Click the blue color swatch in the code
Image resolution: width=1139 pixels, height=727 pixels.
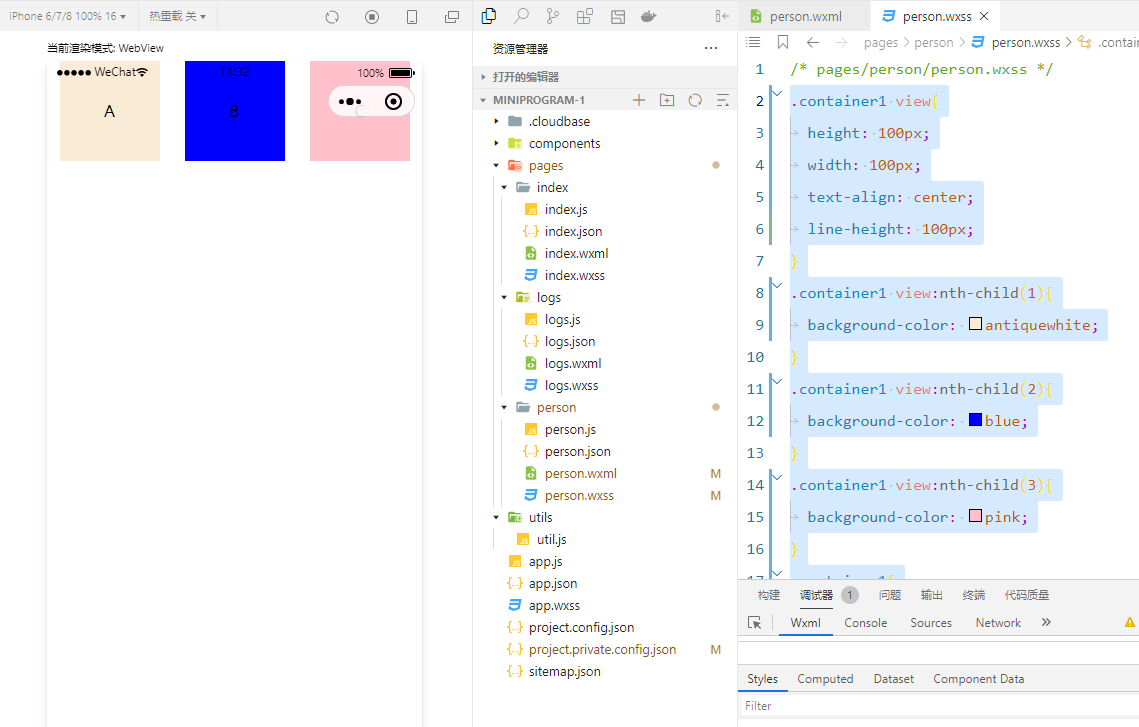[x=976, y=420]
